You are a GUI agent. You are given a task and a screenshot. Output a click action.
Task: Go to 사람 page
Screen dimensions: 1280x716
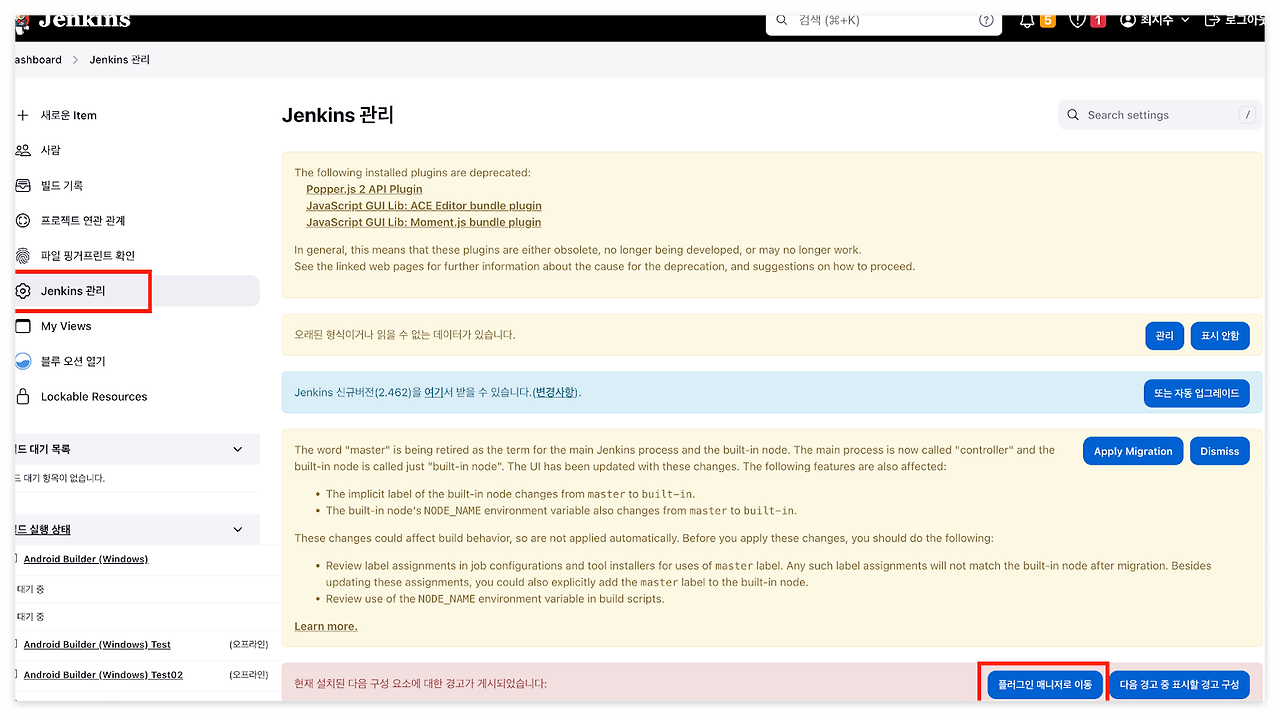pyautogui.click(x=51, y=150)
